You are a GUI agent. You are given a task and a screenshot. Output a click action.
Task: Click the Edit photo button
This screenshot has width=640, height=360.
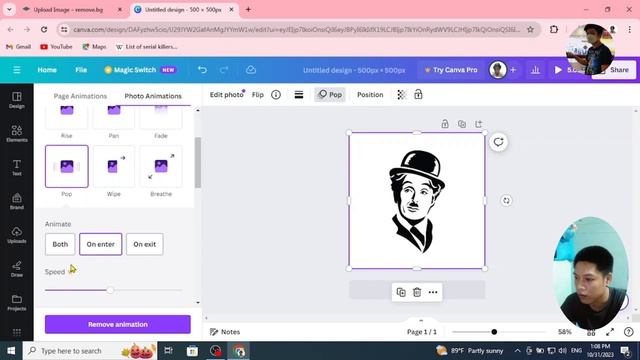click(x=227, y=95)
